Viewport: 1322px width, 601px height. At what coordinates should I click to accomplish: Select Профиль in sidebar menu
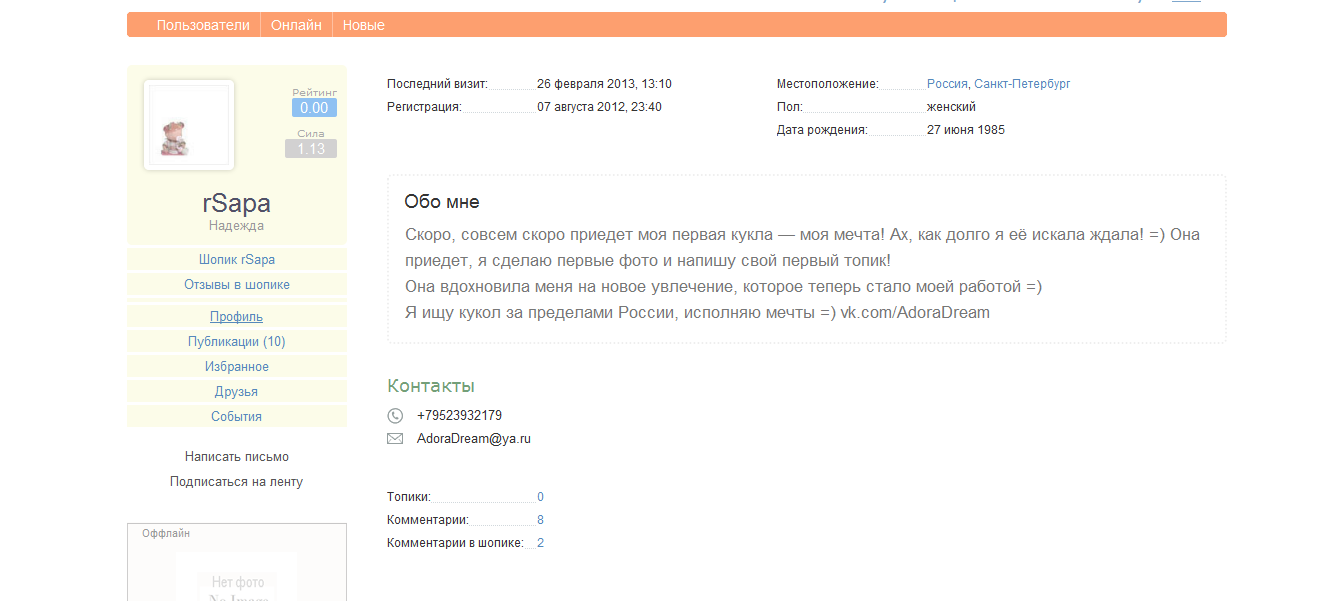pyautogui.click(x=237, y=317)
